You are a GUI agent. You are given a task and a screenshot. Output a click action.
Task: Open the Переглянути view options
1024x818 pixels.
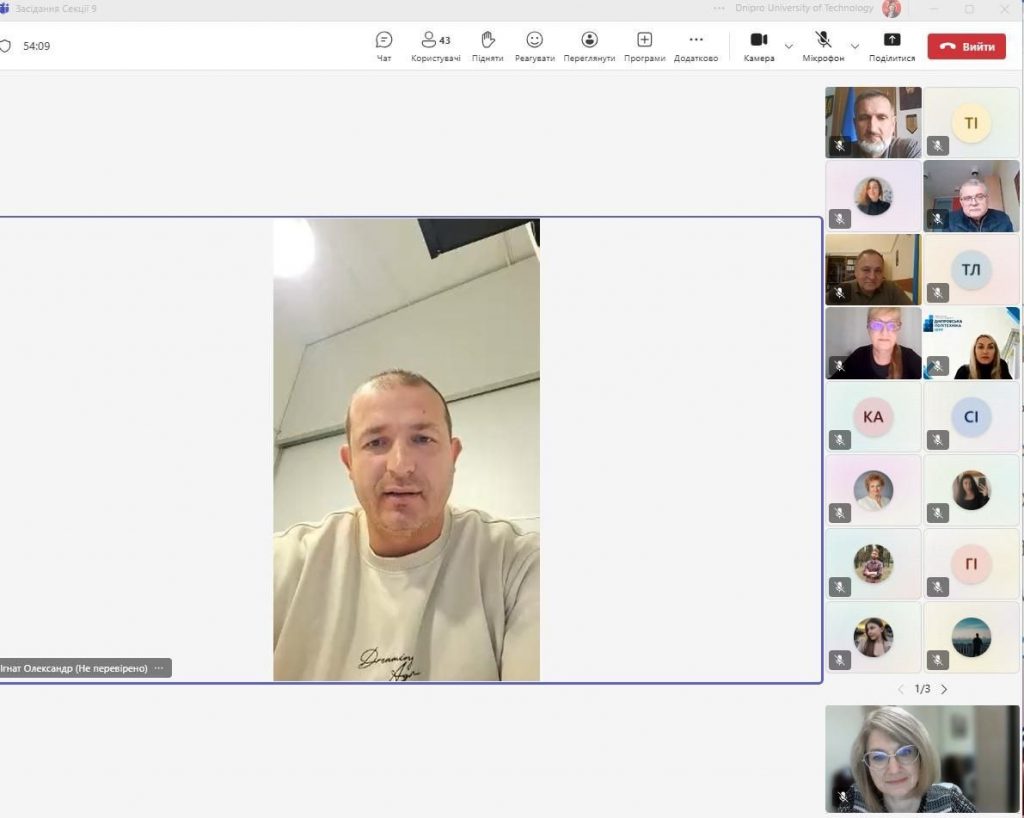pyautogui.click(x=589, y=46)
